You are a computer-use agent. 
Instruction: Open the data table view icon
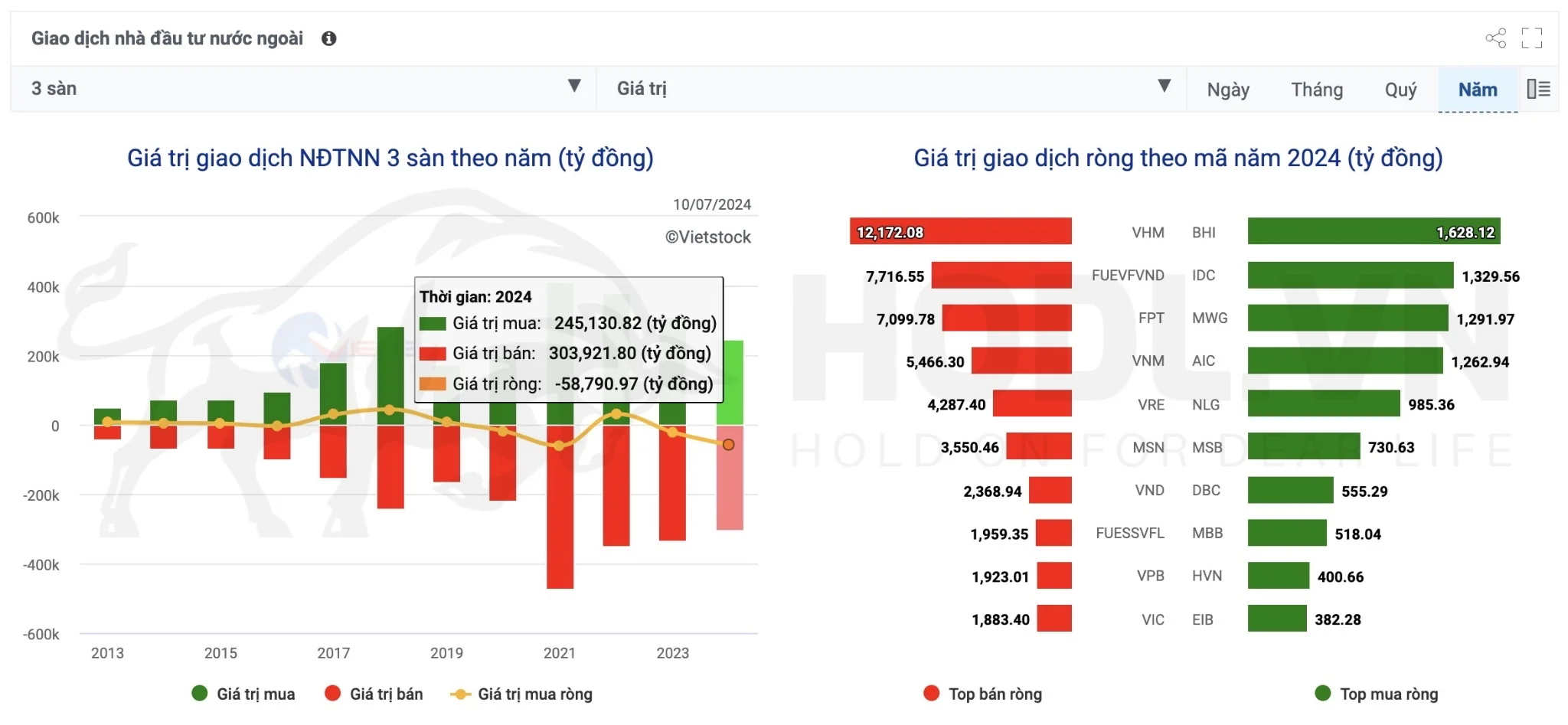[1538, 89]
